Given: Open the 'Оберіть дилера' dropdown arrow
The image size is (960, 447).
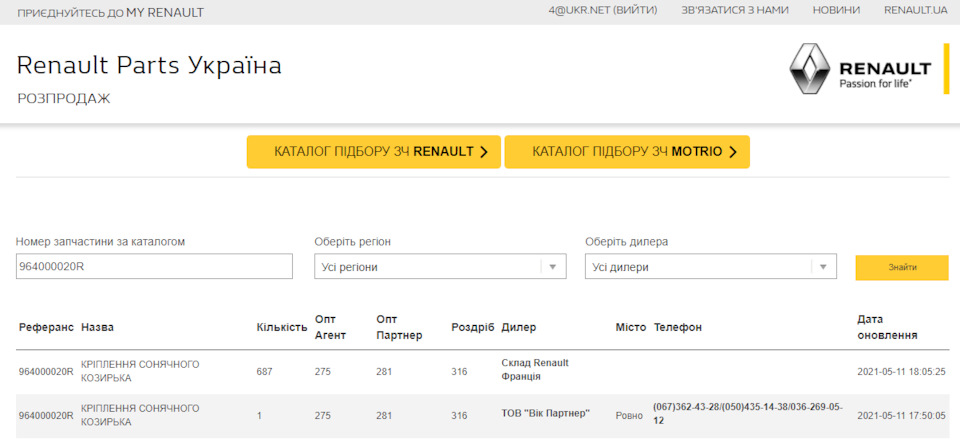Looking at the screenshot, I should pyautogui.click(x=823, y=267).
